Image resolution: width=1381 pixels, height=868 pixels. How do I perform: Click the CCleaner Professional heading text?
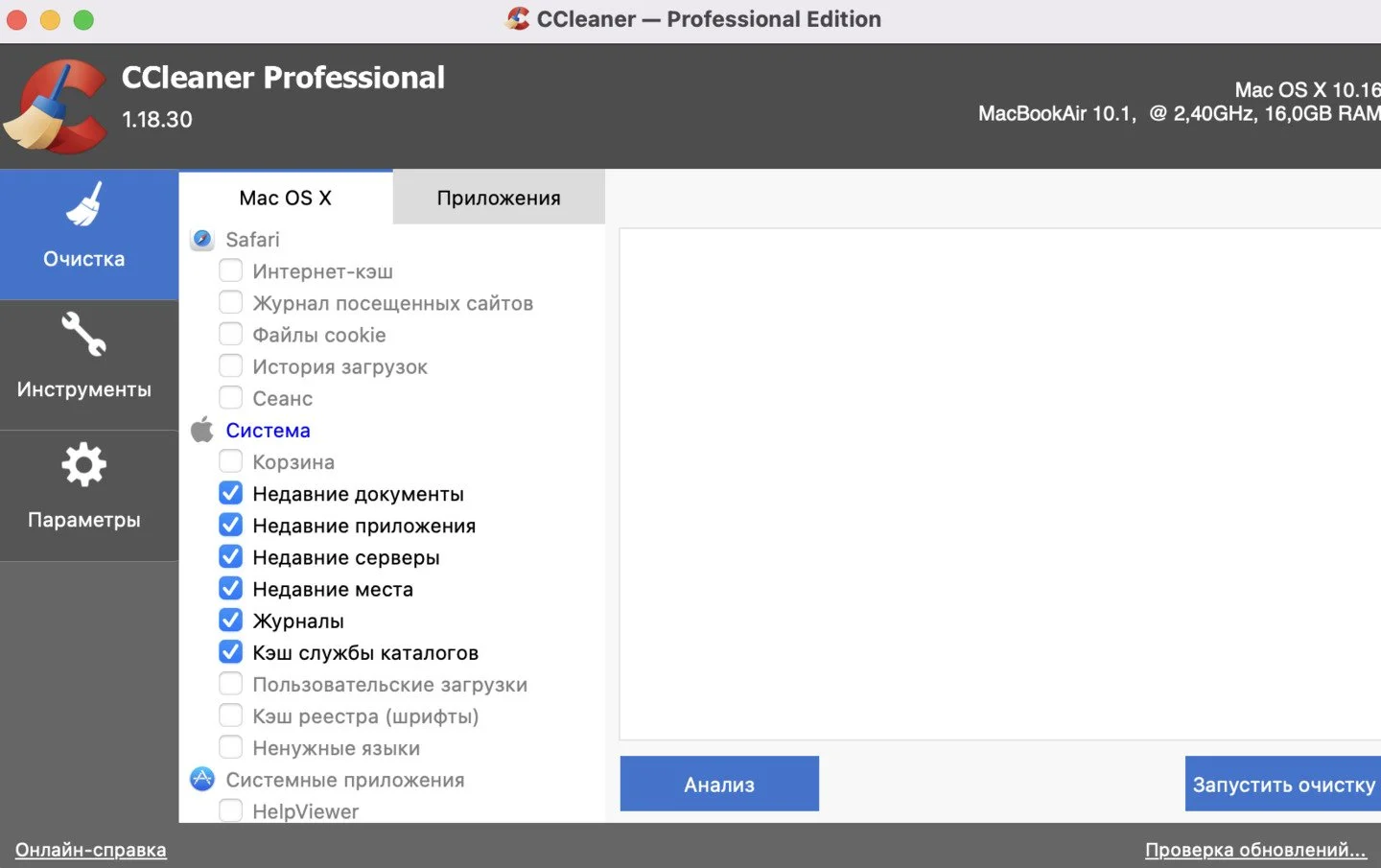[x=283, y=77]
